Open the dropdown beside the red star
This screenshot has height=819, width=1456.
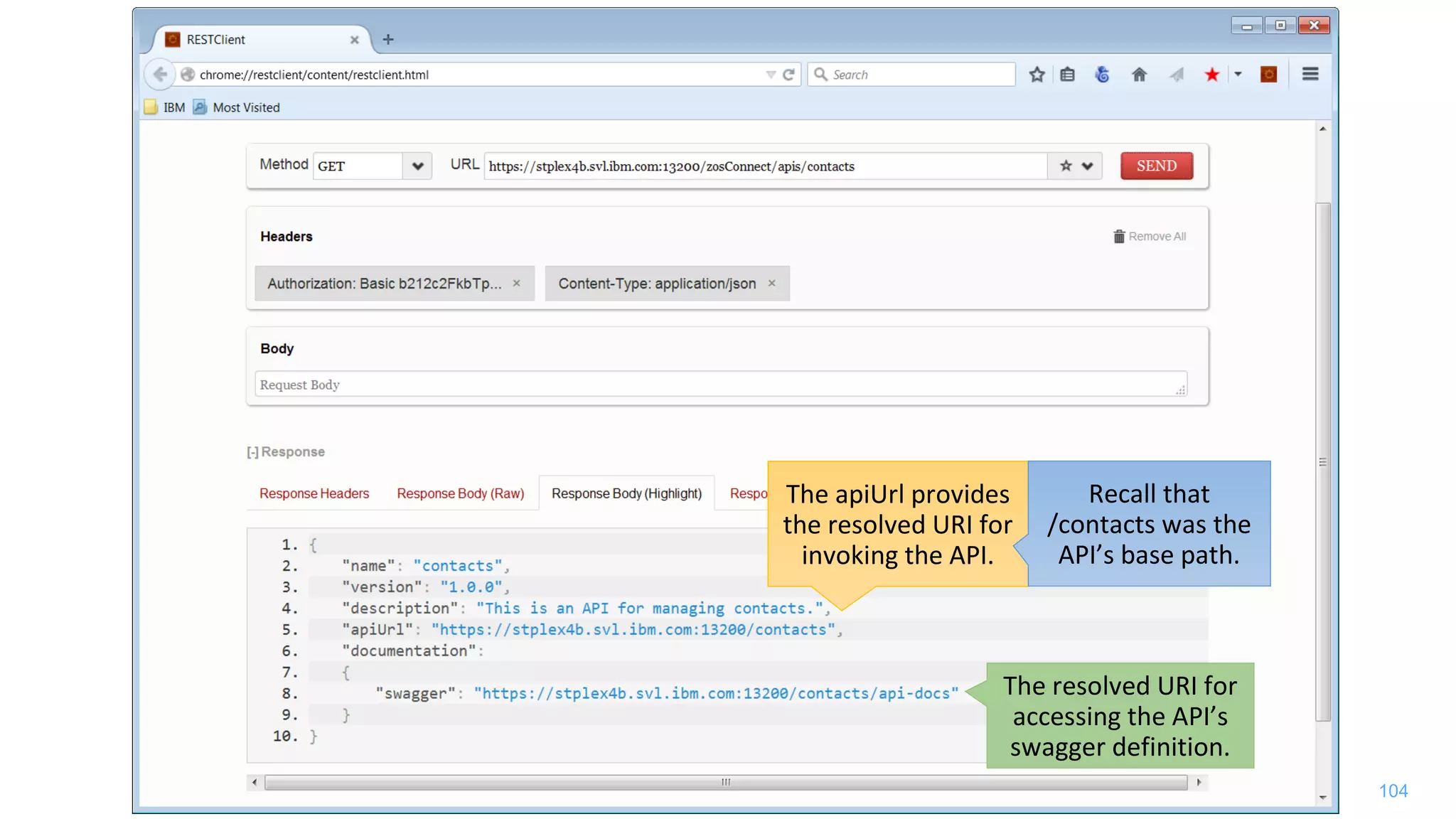click(x=1238, y=74)
